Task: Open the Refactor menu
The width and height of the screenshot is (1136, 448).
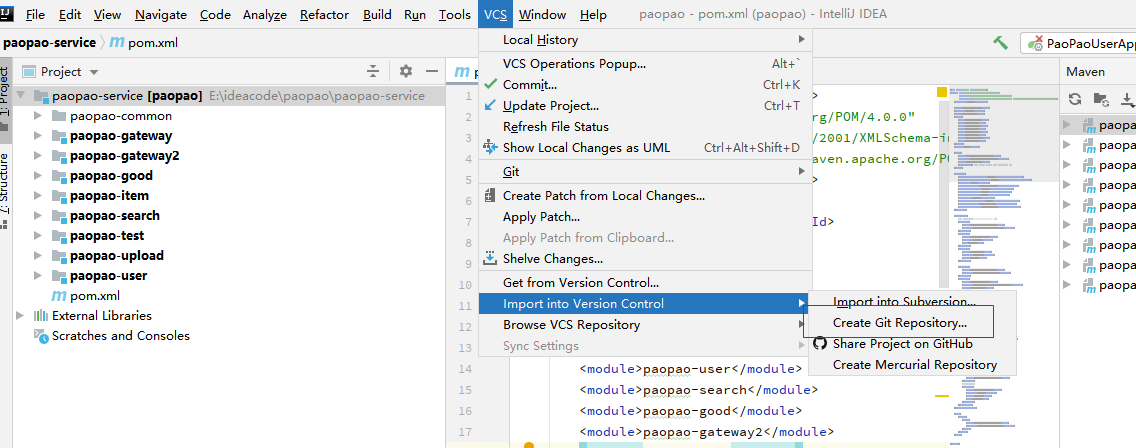Action: coord(324,14)
